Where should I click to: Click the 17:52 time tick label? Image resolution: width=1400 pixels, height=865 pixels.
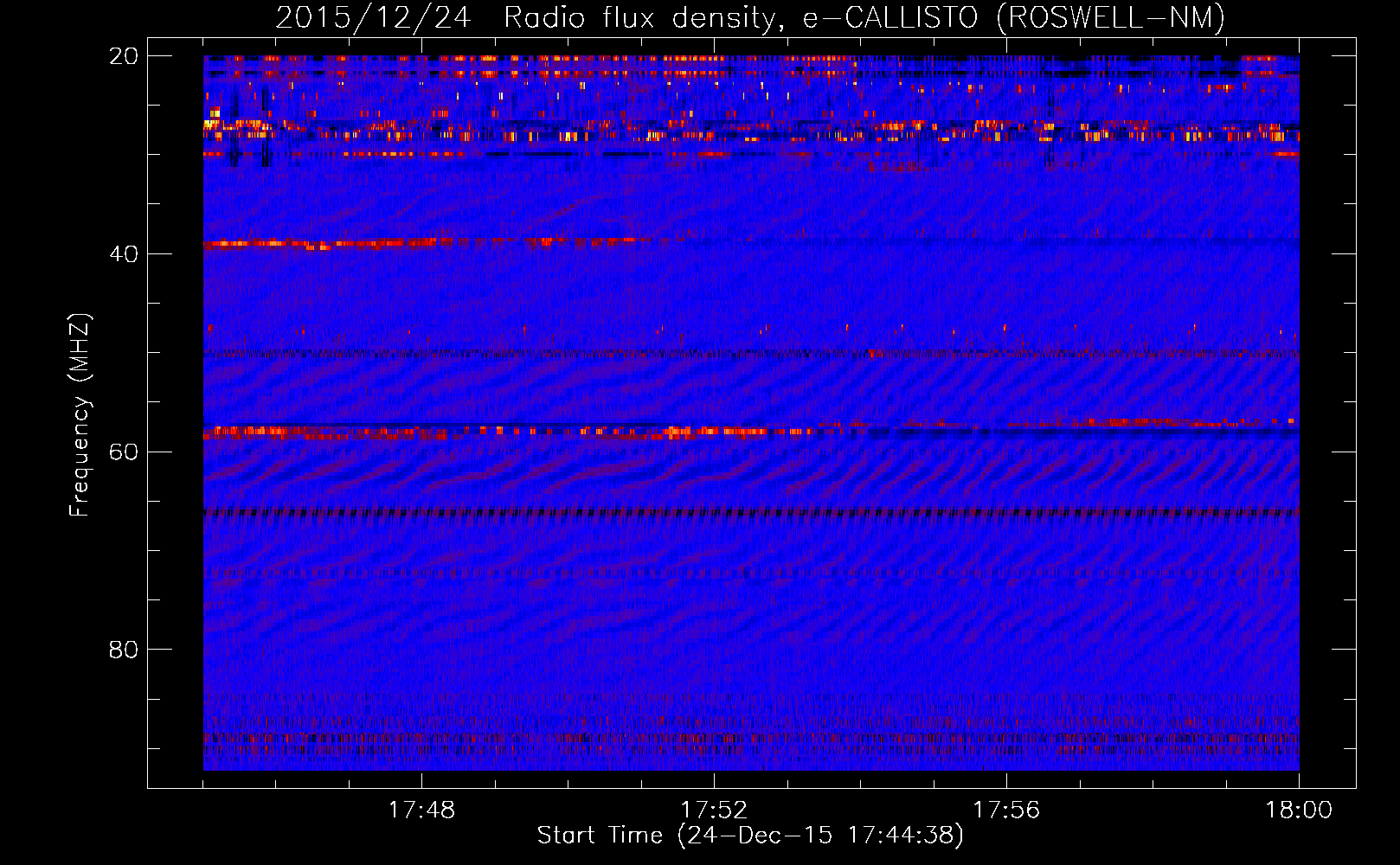point(714,811)
